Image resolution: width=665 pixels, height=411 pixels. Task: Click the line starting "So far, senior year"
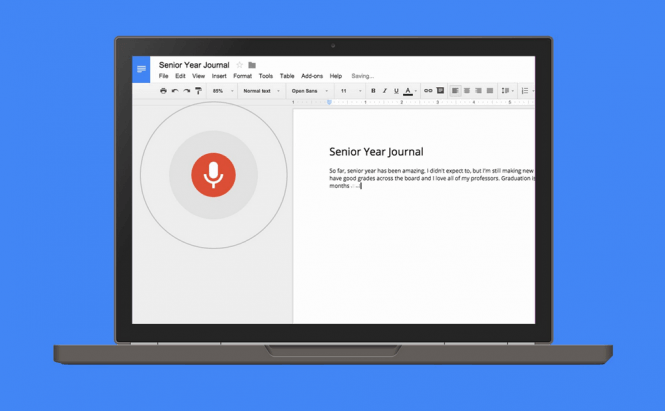(x=432, y=171)
